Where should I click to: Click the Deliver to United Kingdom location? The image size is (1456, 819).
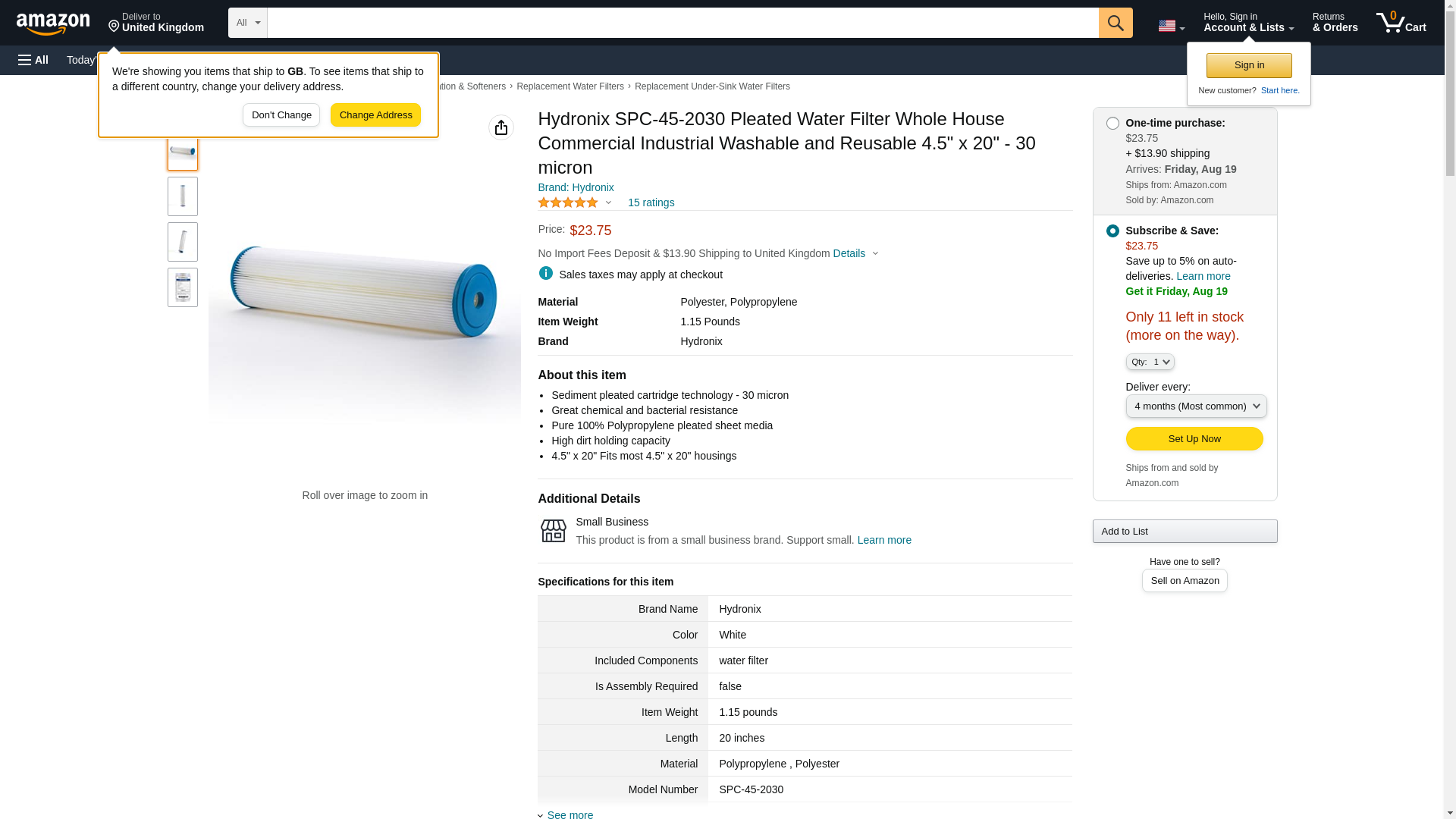pos(156,23)
